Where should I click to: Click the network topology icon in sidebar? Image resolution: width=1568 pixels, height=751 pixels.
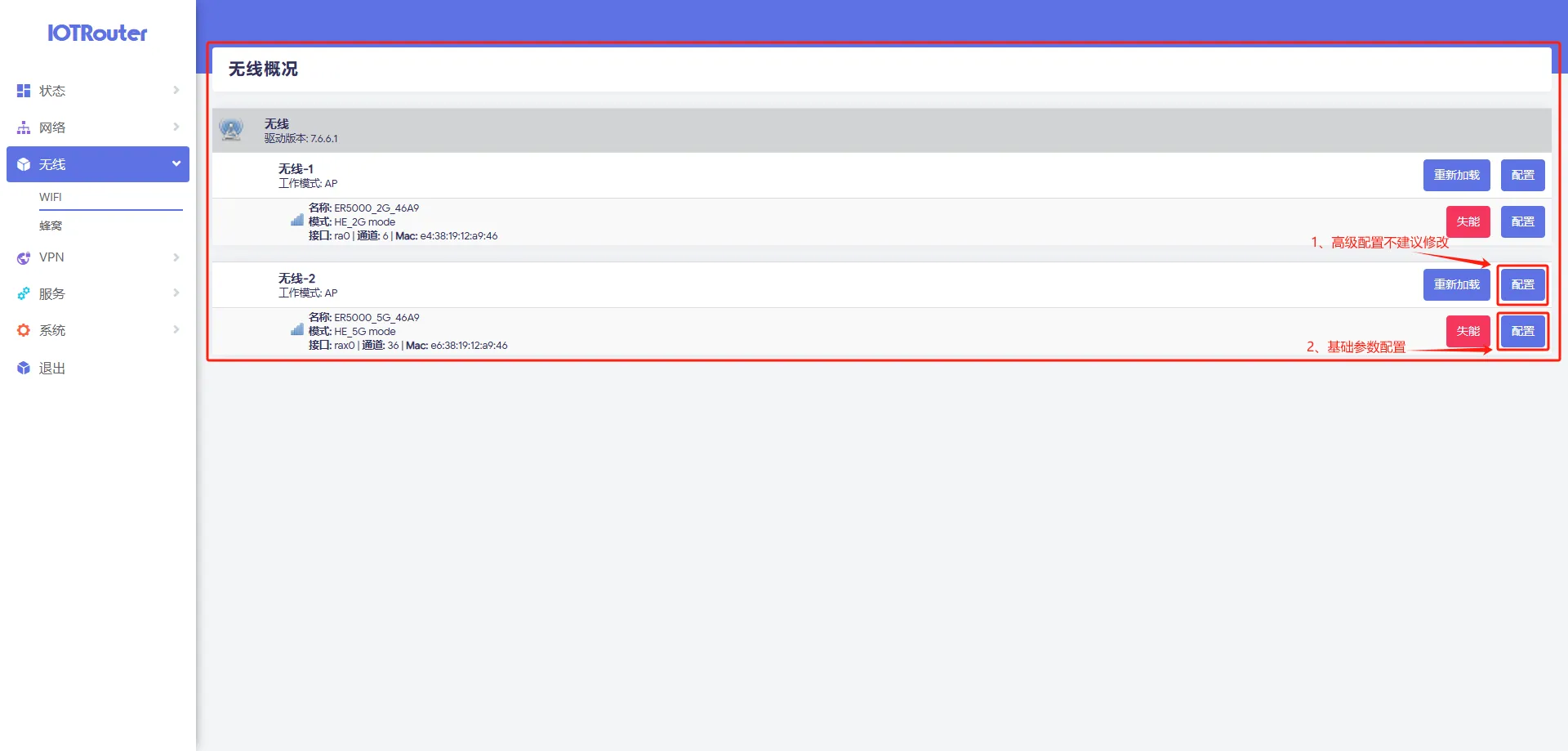(x=24, y=127)
